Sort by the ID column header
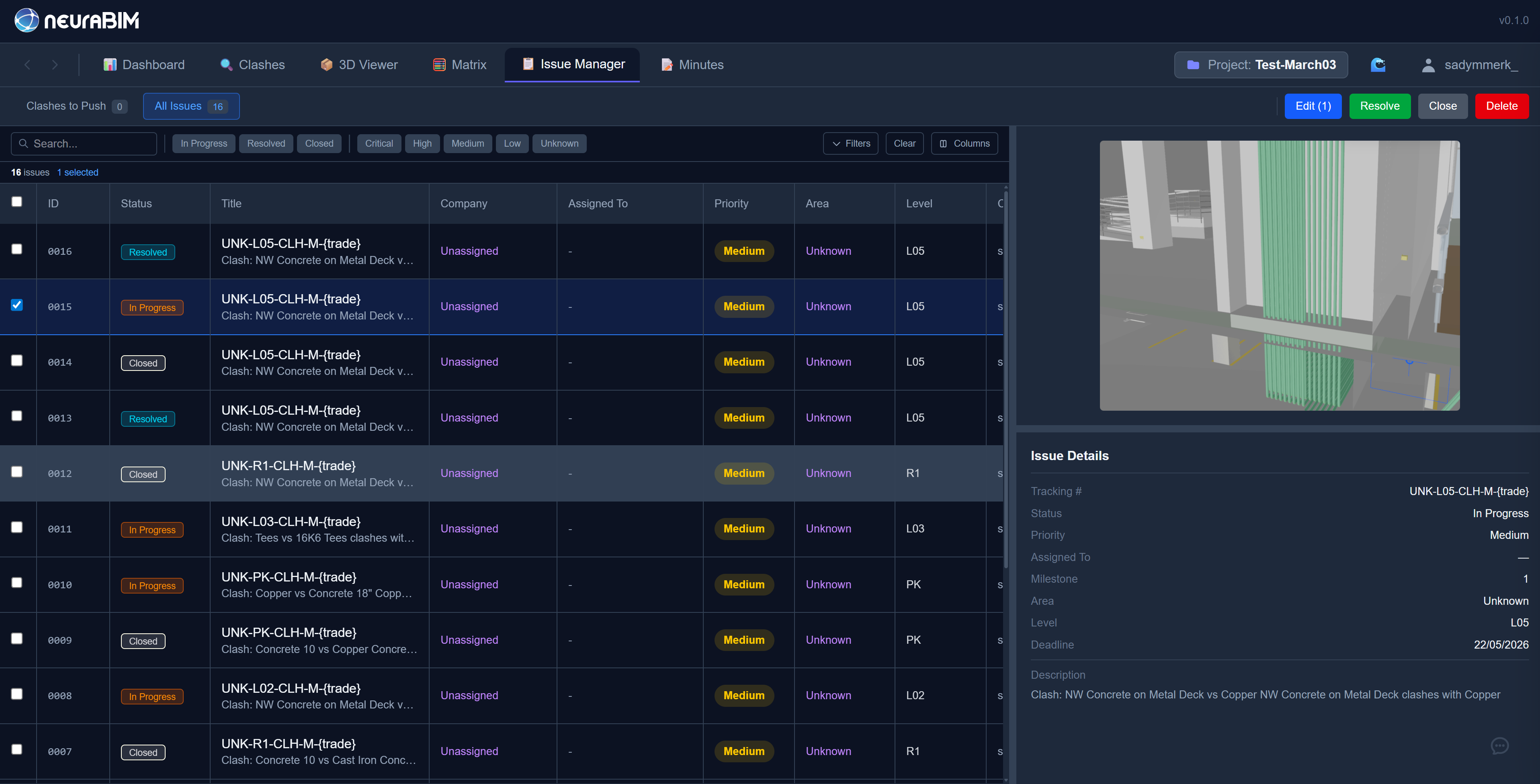1540x784 pixels. (73, 203)
